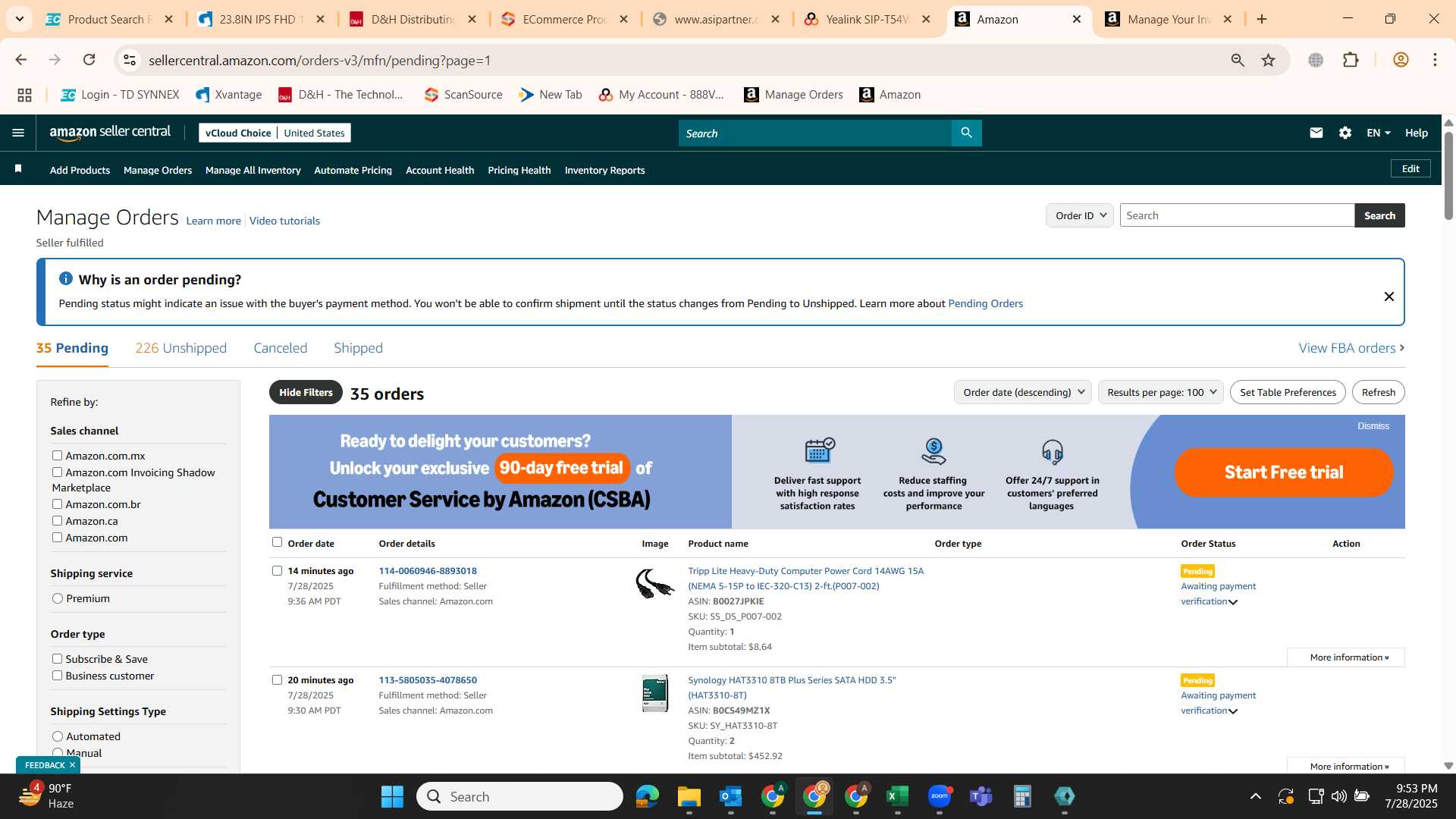Reload the page with browser refresh icon
Viewport: 1456px width, 819px height.
tap(89, 60)
